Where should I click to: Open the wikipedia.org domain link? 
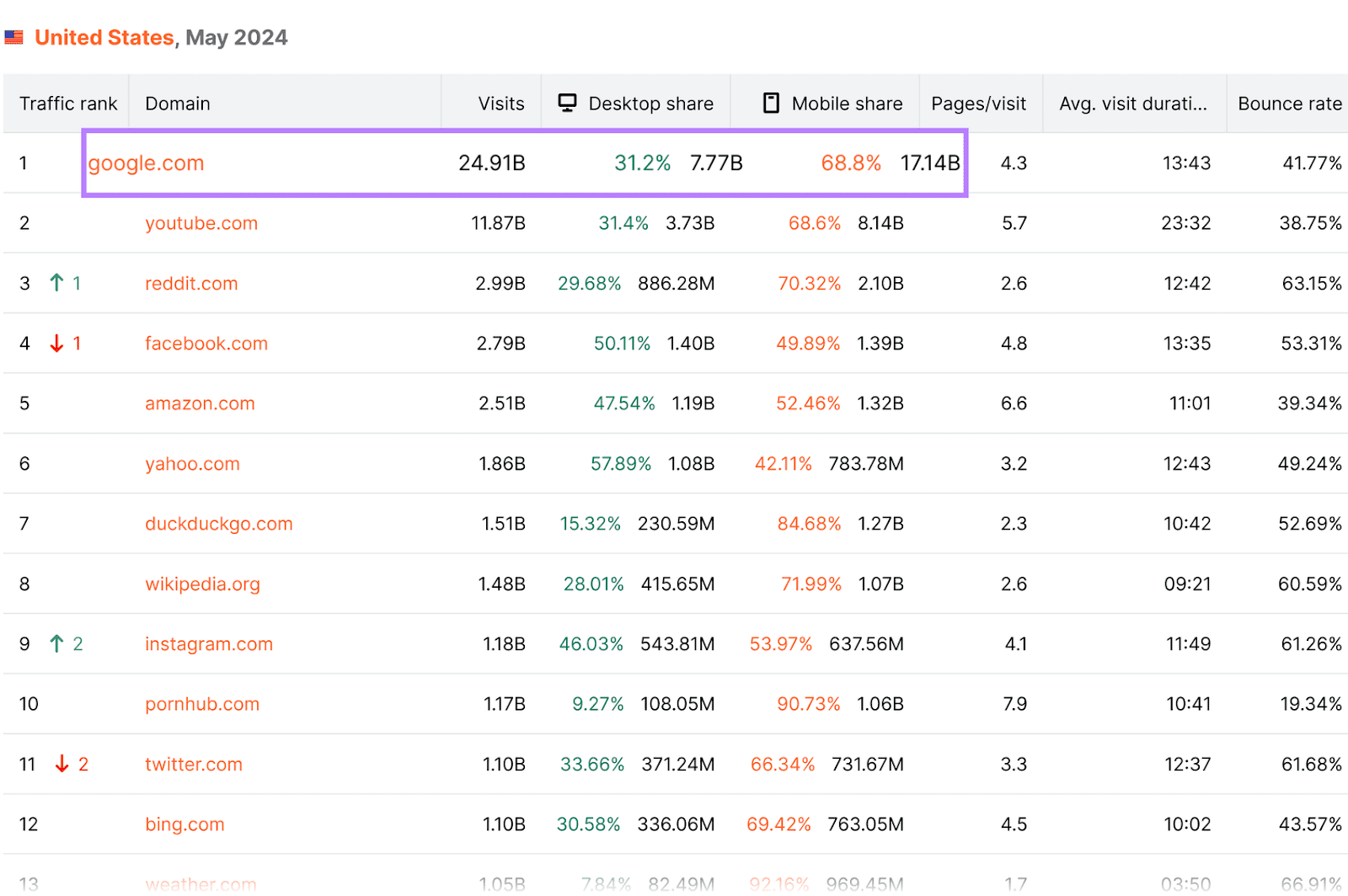point(202,584)
